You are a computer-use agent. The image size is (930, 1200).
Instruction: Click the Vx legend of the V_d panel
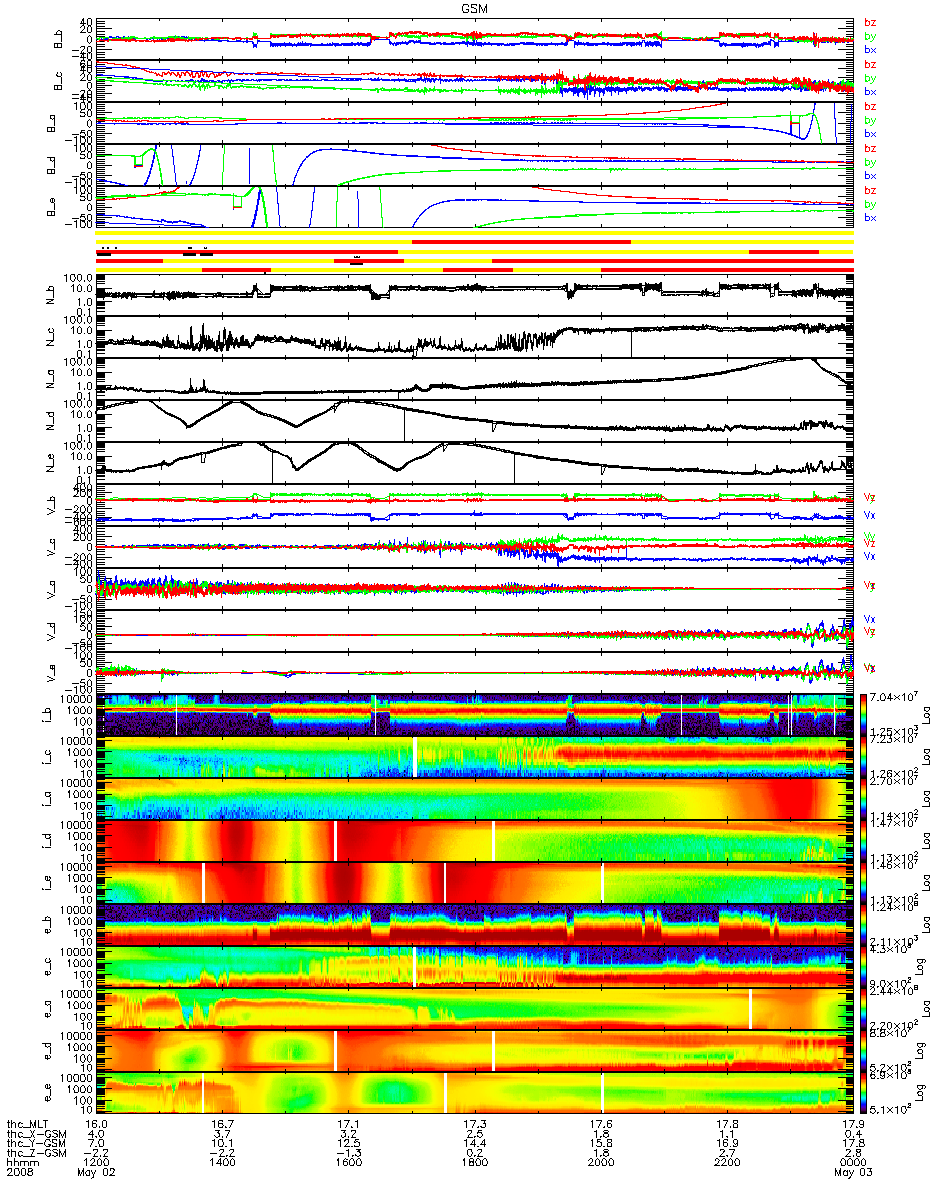pyautogui.click(x=870, y=620)
